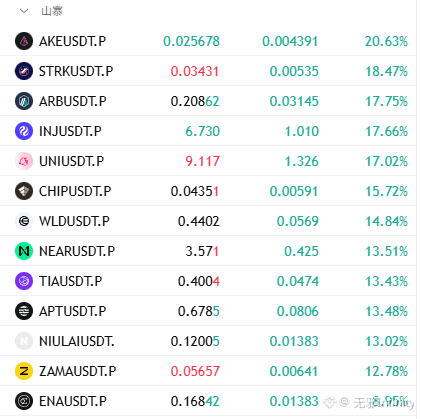Click the AKEUSDT.P coin icon
The height and width of the screenshot is (419, 422).
(x=24, y=41)
